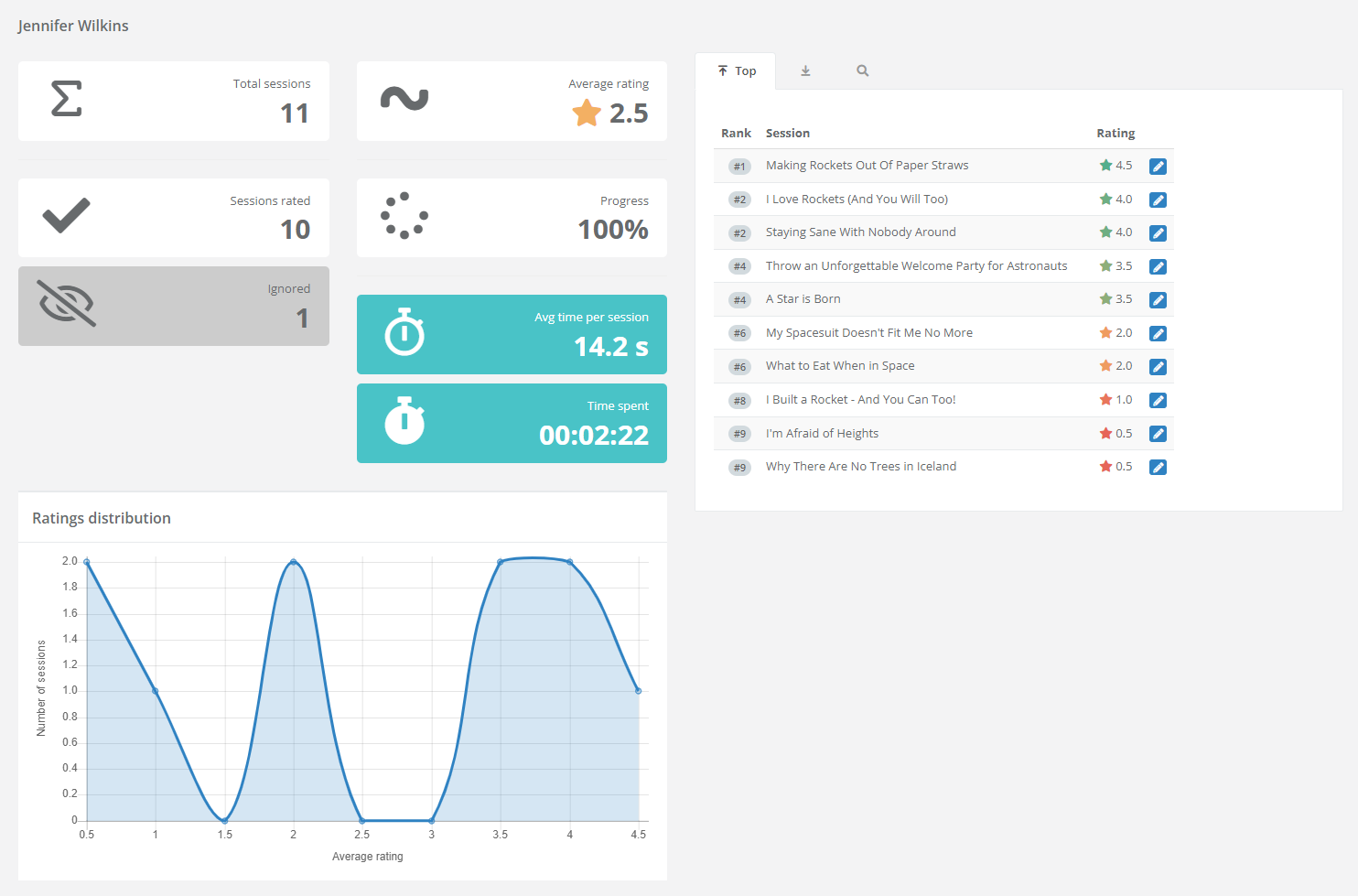Click pencil icon for A Star is Born

pyautogui.click(x=1158, y=300)
